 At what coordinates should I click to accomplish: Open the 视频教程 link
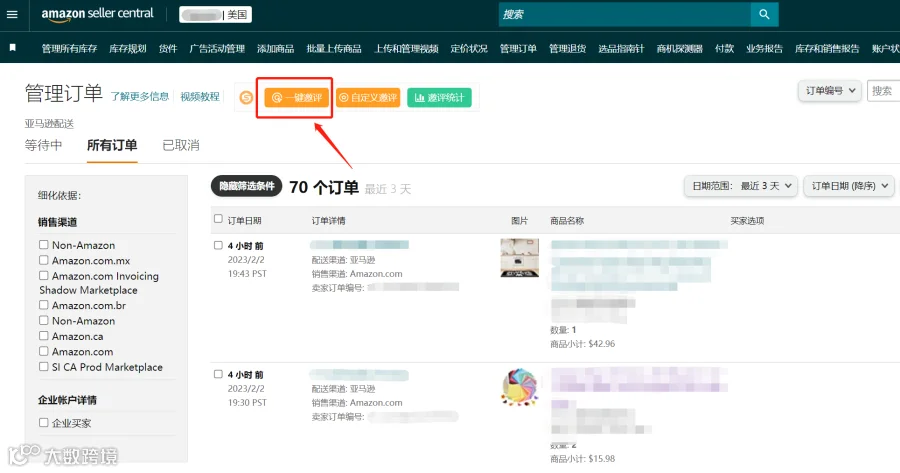[200, 96]
